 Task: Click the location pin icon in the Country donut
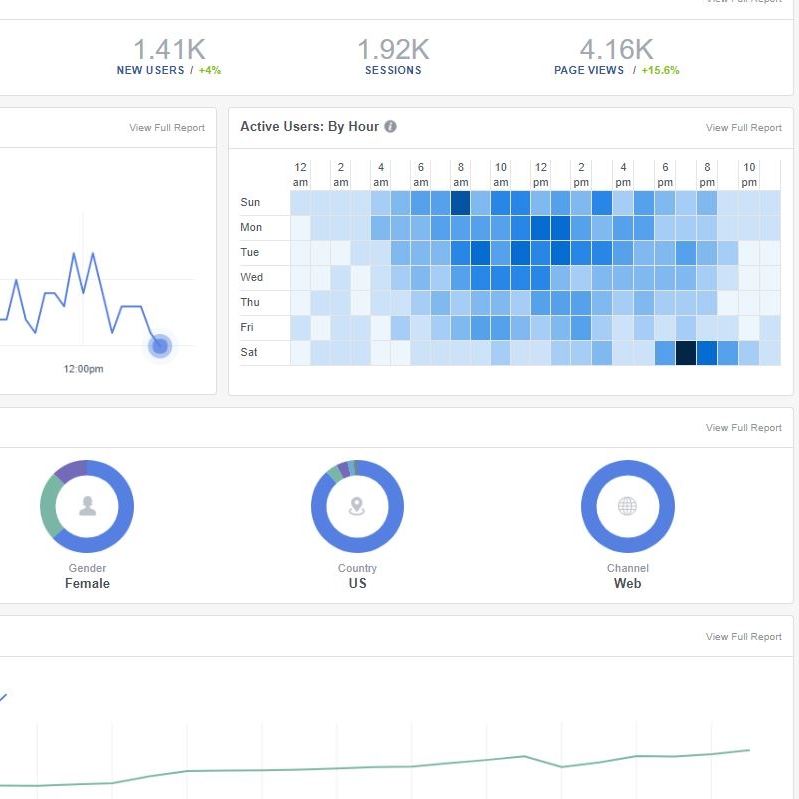tap(357, 506)
